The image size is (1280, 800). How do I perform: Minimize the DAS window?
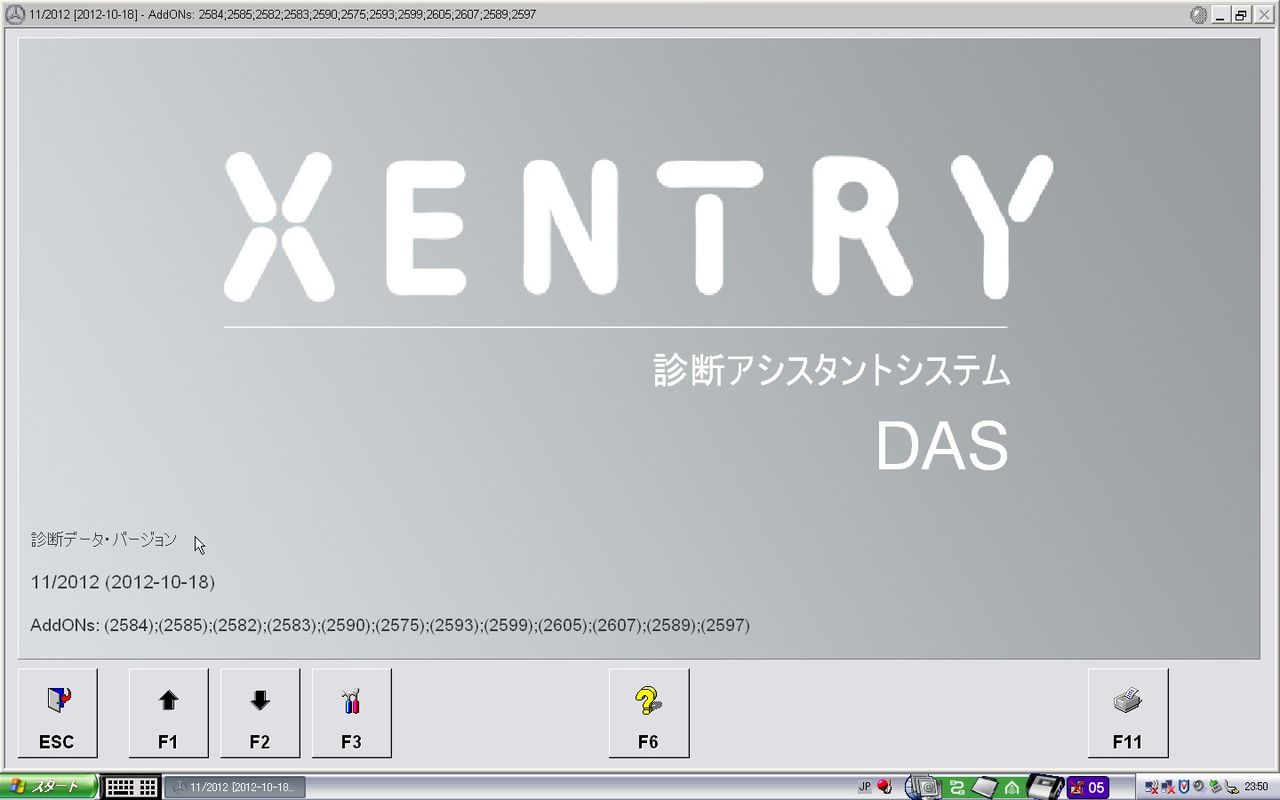[x=1223, y=15]
